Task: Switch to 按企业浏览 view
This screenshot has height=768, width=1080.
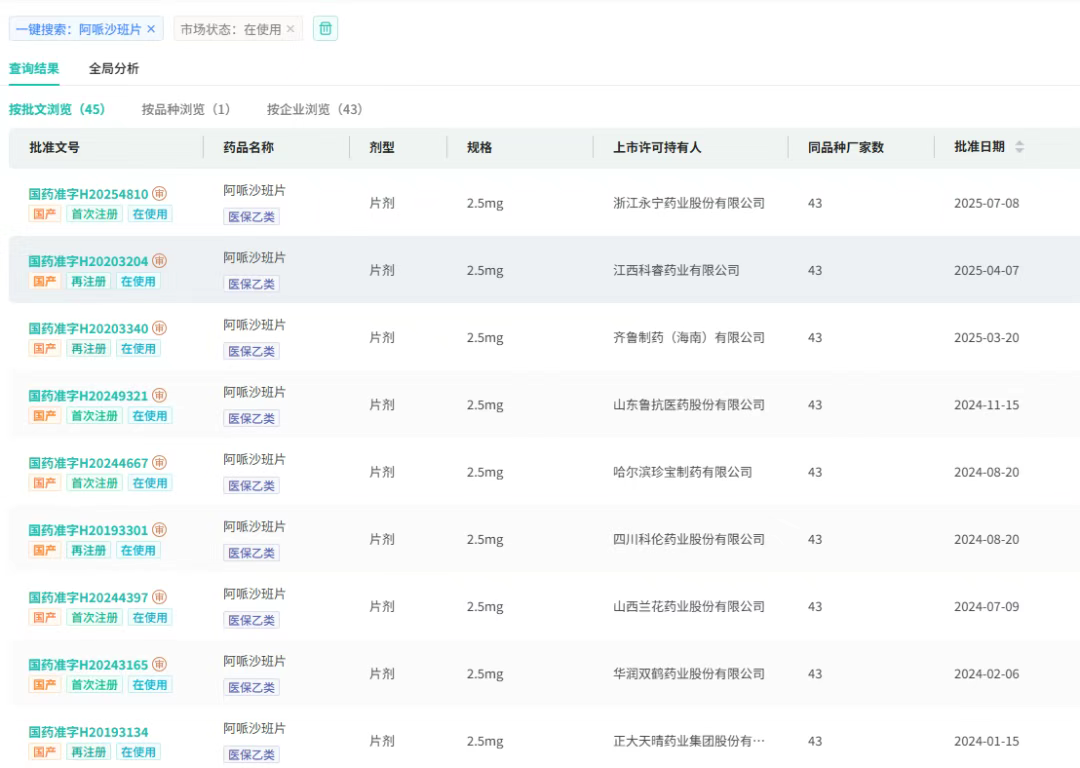Action: 314,109
